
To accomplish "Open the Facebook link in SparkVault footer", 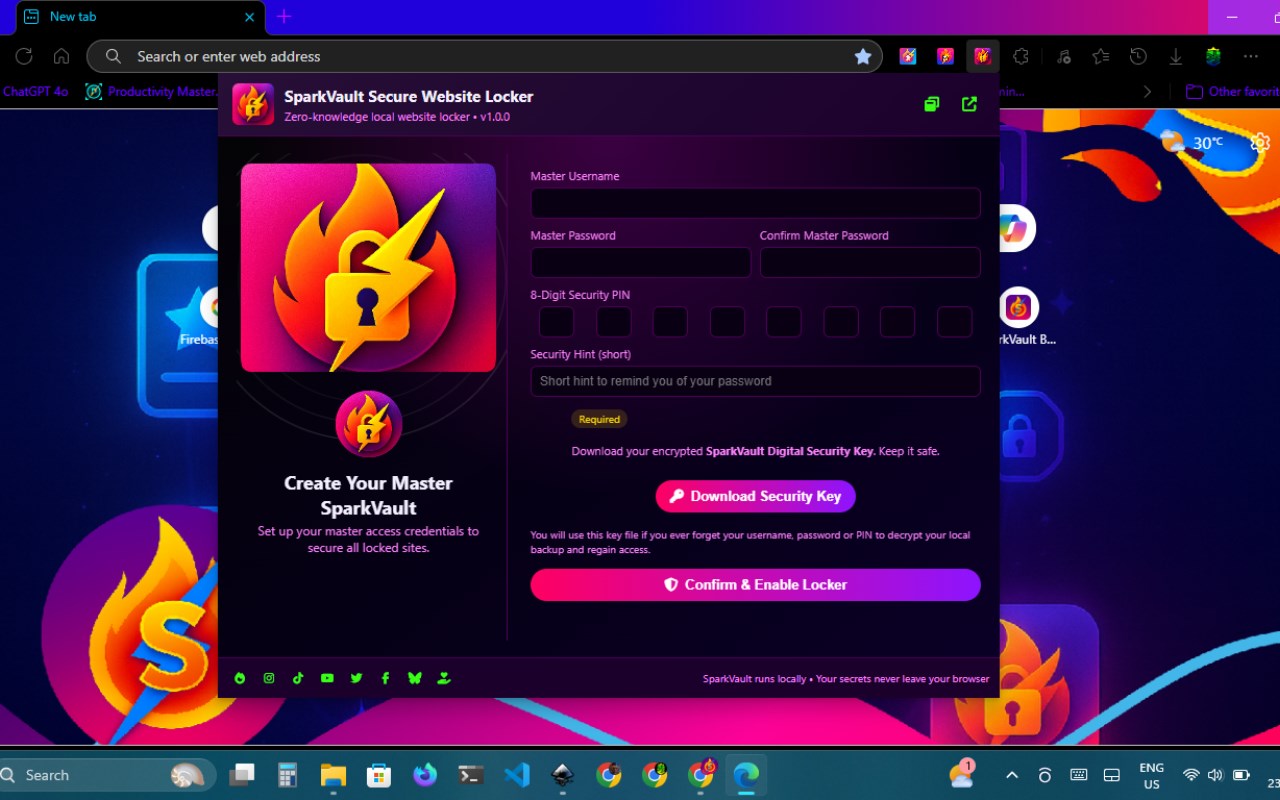I will tap(385, 678).
